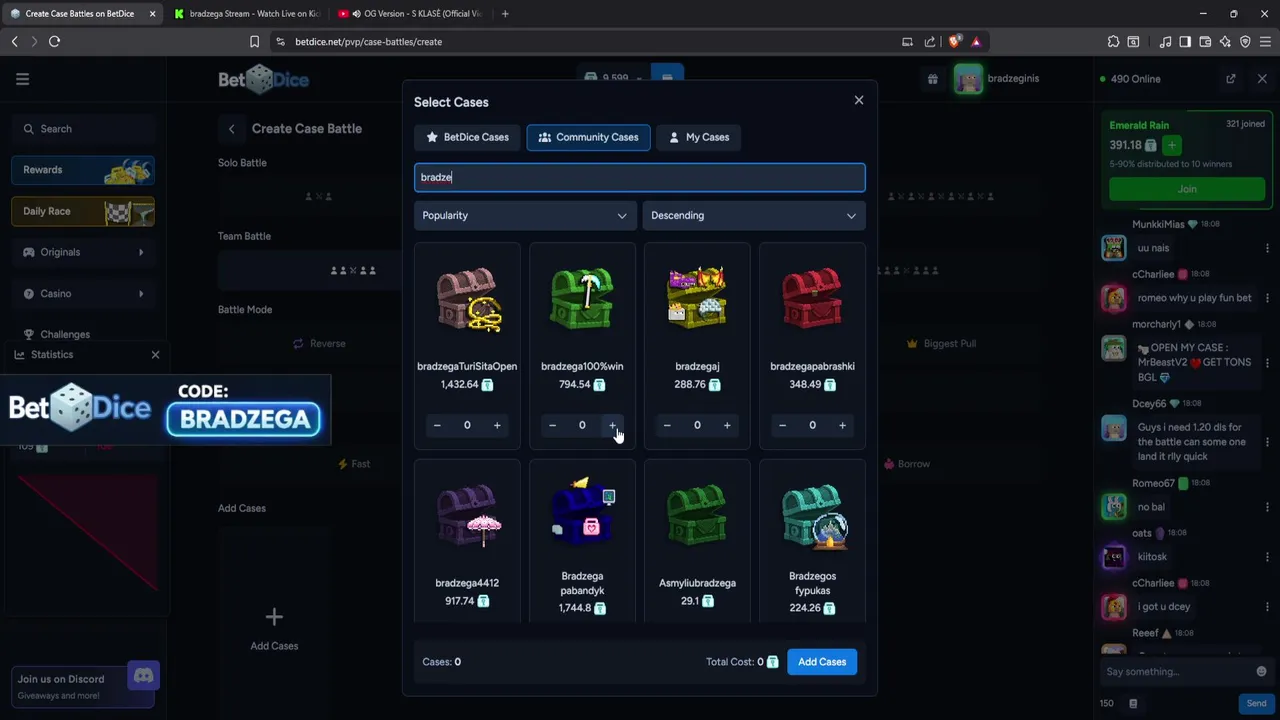This screenshot has width=1280, height=720.
Task: Click the Add Cases blue button
Action: pos(822,662)
